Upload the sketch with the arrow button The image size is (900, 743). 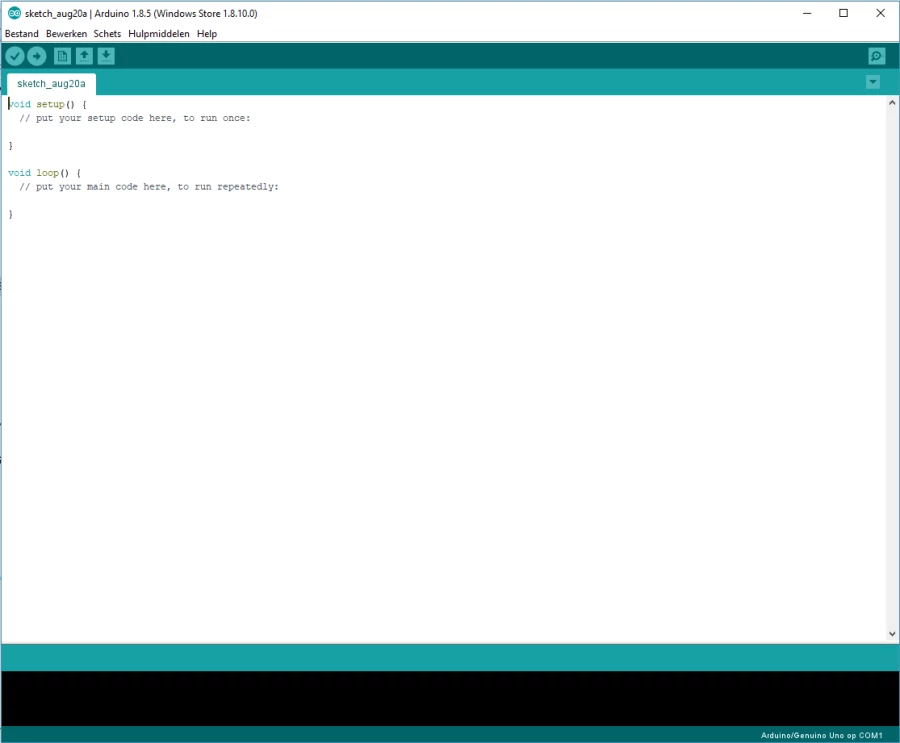tap(36, 56)
